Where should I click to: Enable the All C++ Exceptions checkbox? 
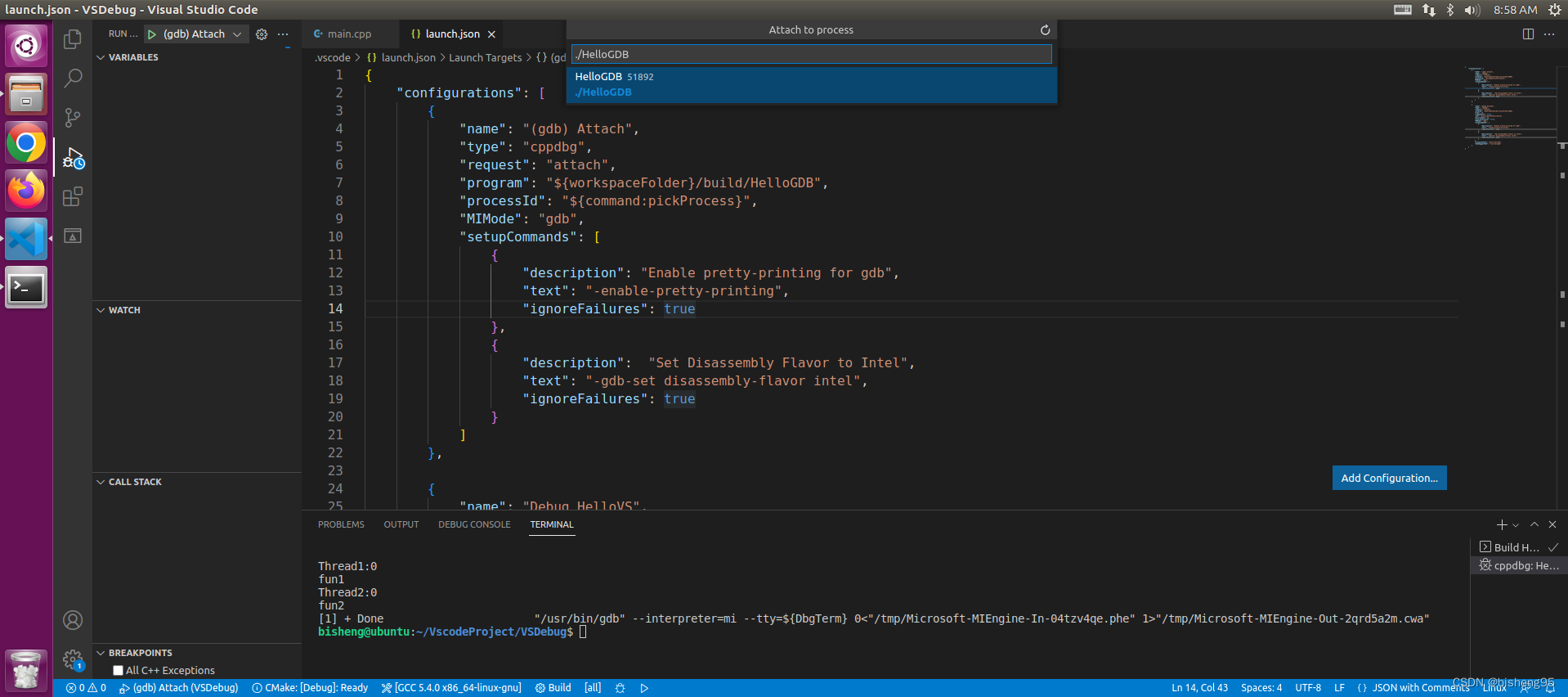pos(118,671)
